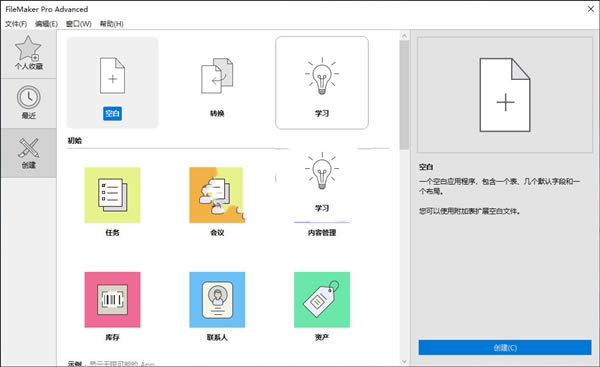Image resolution: width=600 pixels, height=367 pixels.
Task: Click the 会议 label text
Action: (217, 232)
